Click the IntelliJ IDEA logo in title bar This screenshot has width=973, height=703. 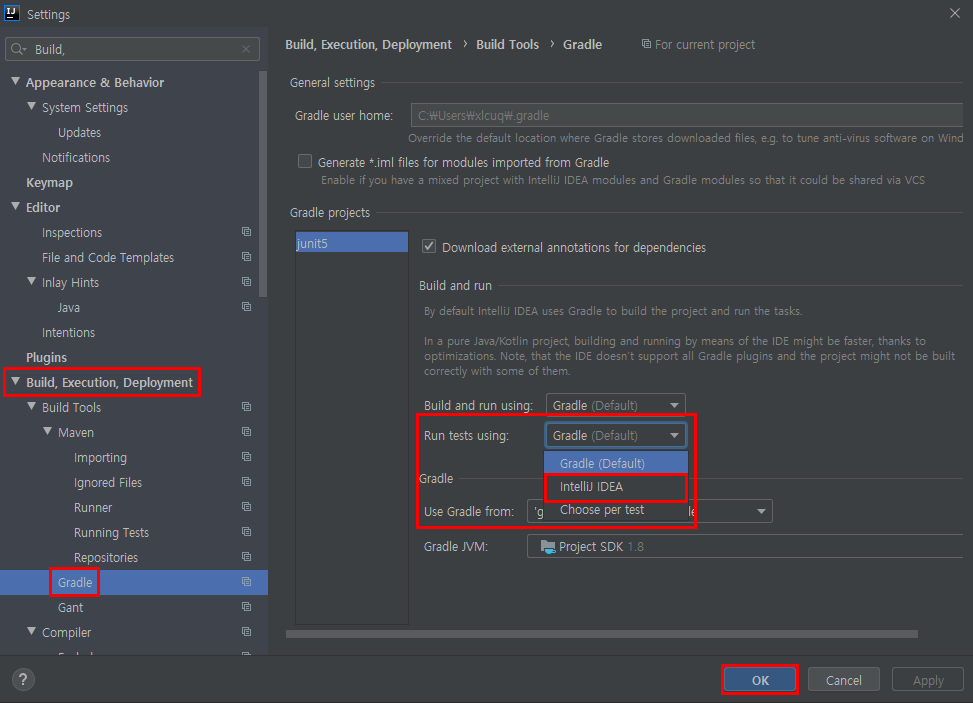[x=12, y=13]
